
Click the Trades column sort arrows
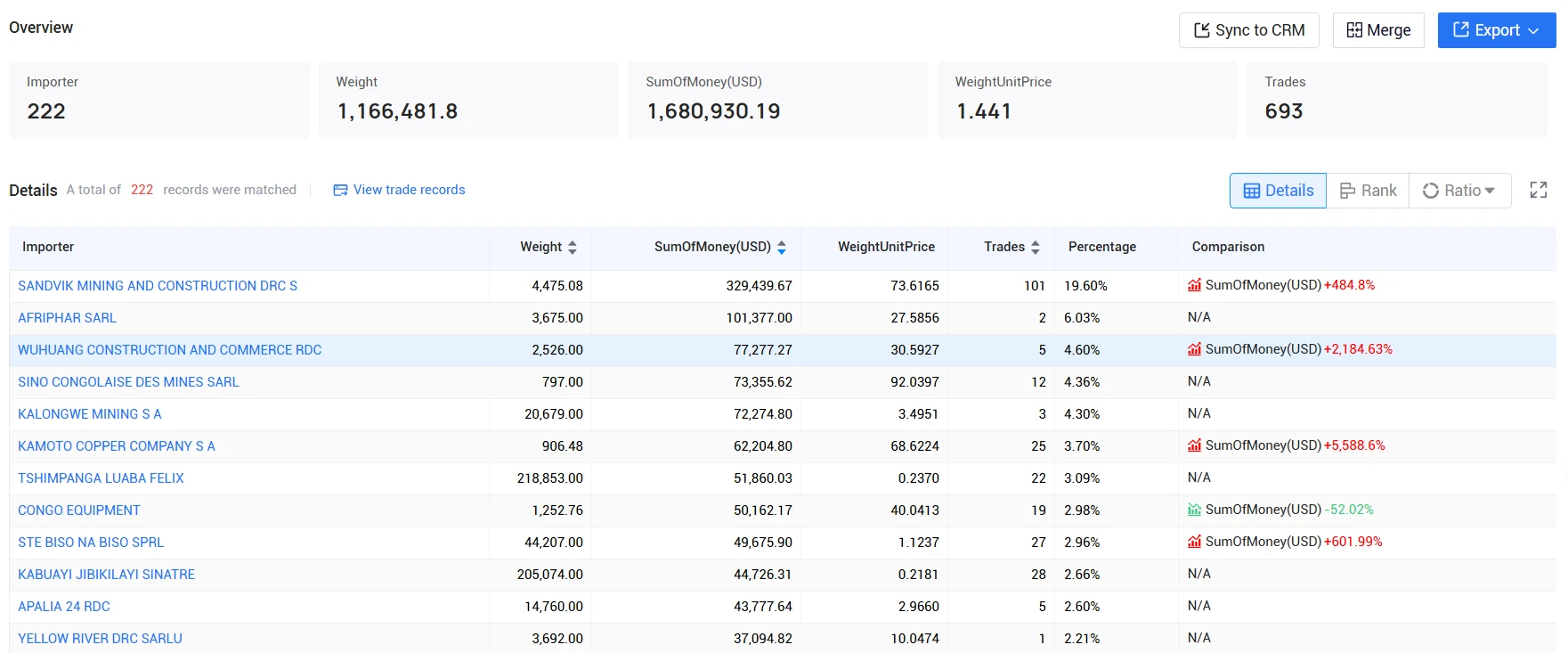pos(1036,248)
